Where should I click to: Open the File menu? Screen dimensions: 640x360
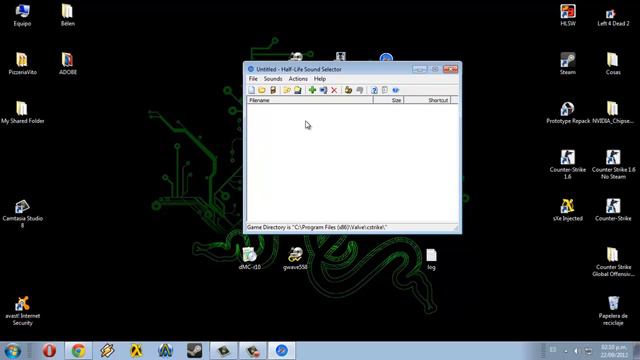(253, 79)
